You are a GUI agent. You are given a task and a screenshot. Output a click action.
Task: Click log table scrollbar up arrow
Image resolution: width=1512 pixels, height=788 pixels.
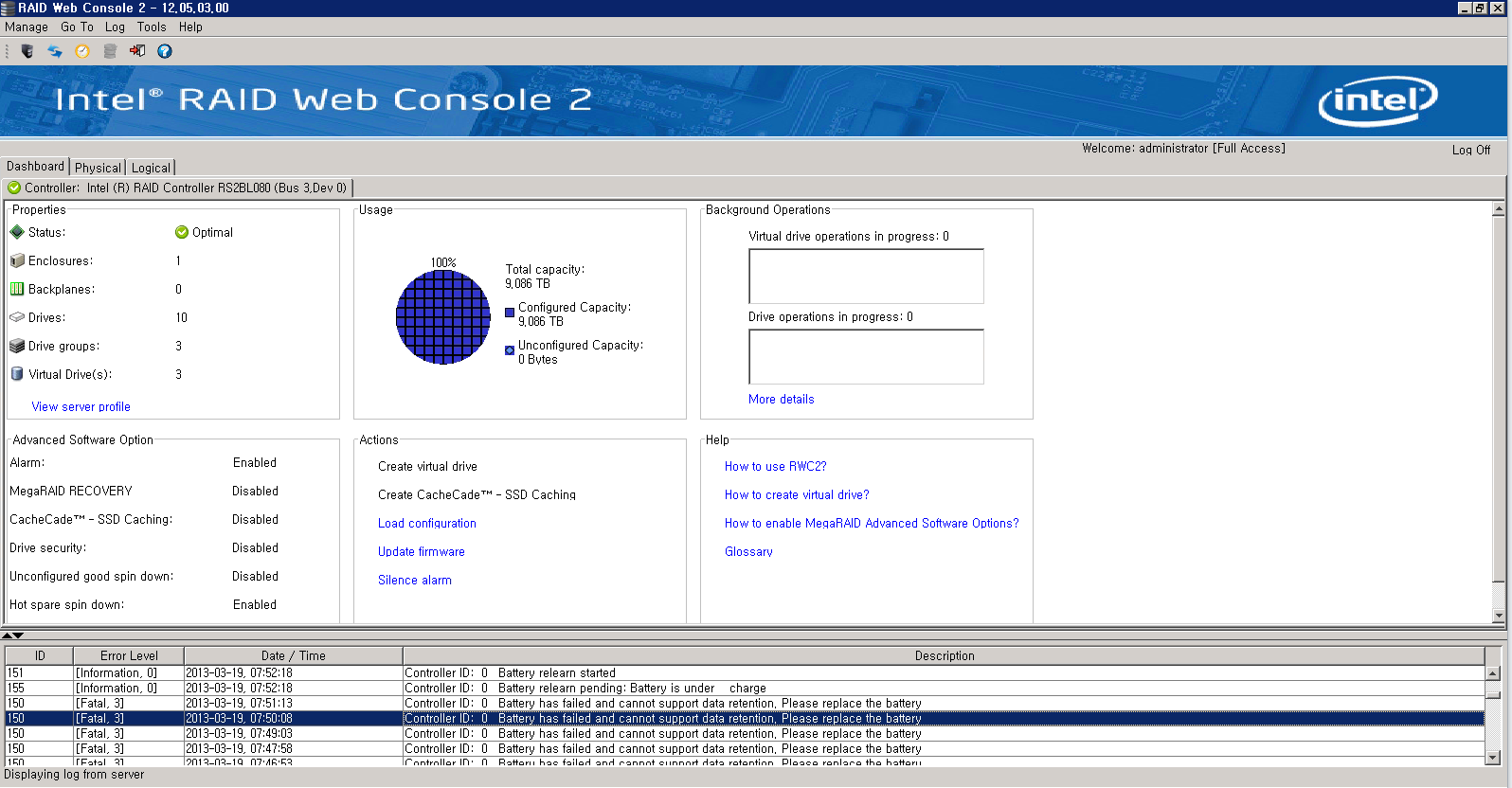pyautogui.click(x=1493, y=673)
